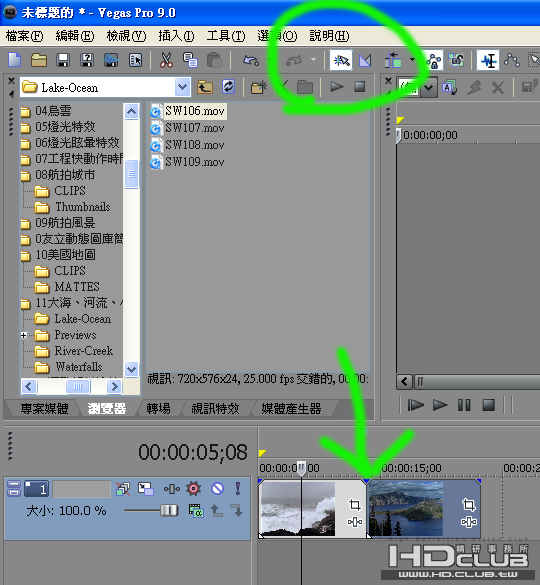Pause trimmer playback
Image resolution: width=540 pixels, height=585 pixels.
click(464, 405)
